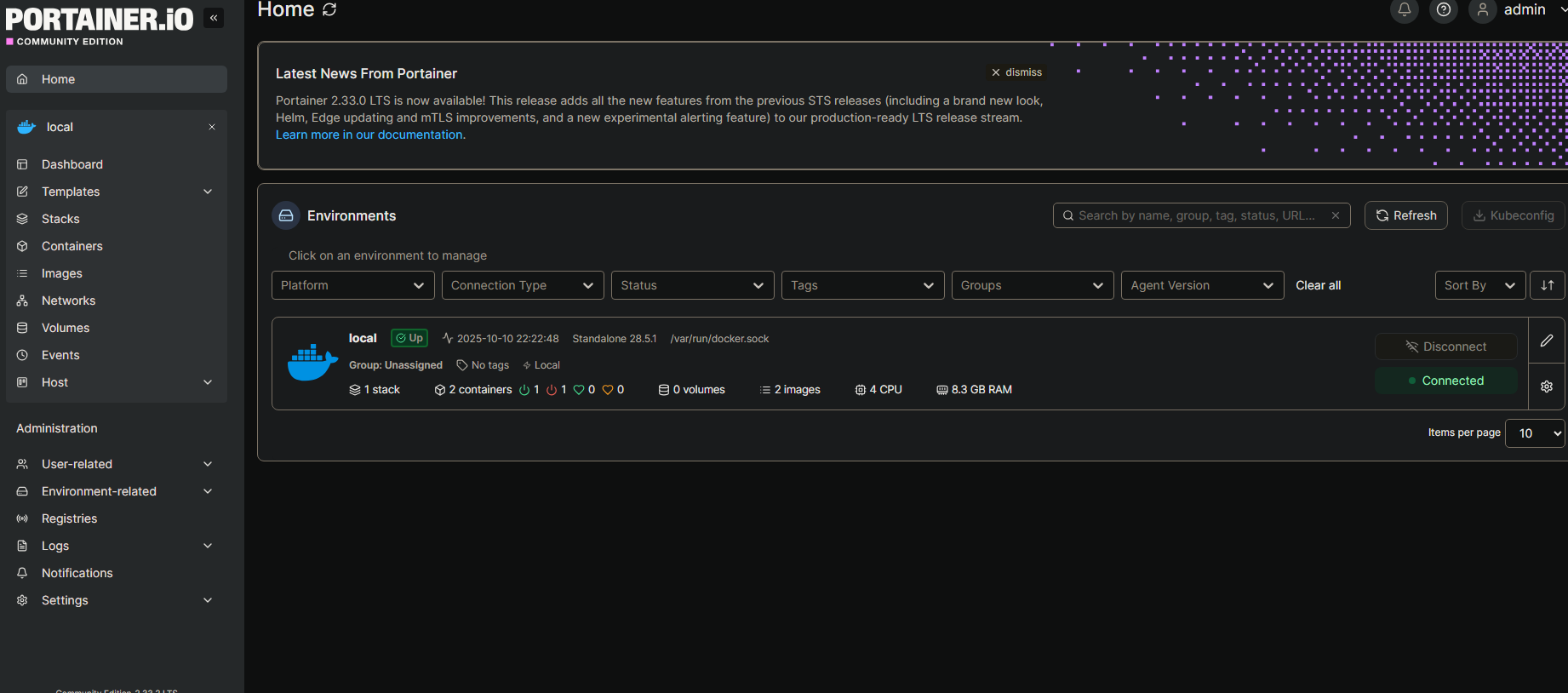Open the Dashboard sidebar item

pyautogui.click(x=117, y=164)
